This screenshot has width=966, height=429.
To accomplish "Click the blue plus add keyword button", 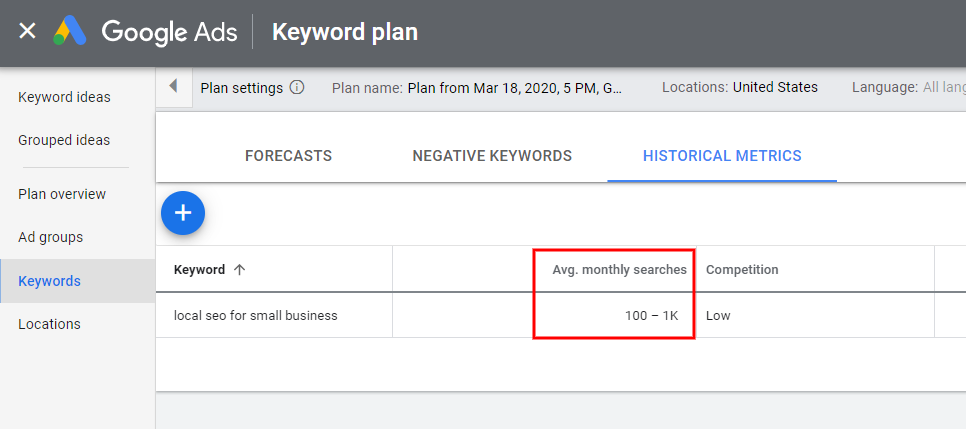I will (x=183, y=214).
